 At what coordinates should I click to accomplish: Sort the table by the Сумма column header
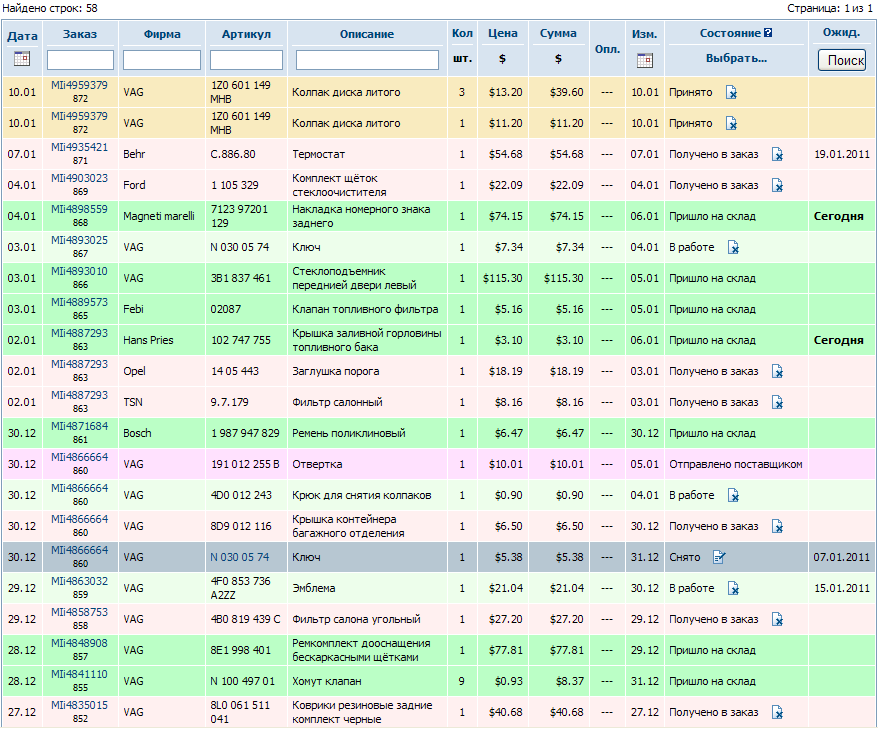tap(558, 34)
